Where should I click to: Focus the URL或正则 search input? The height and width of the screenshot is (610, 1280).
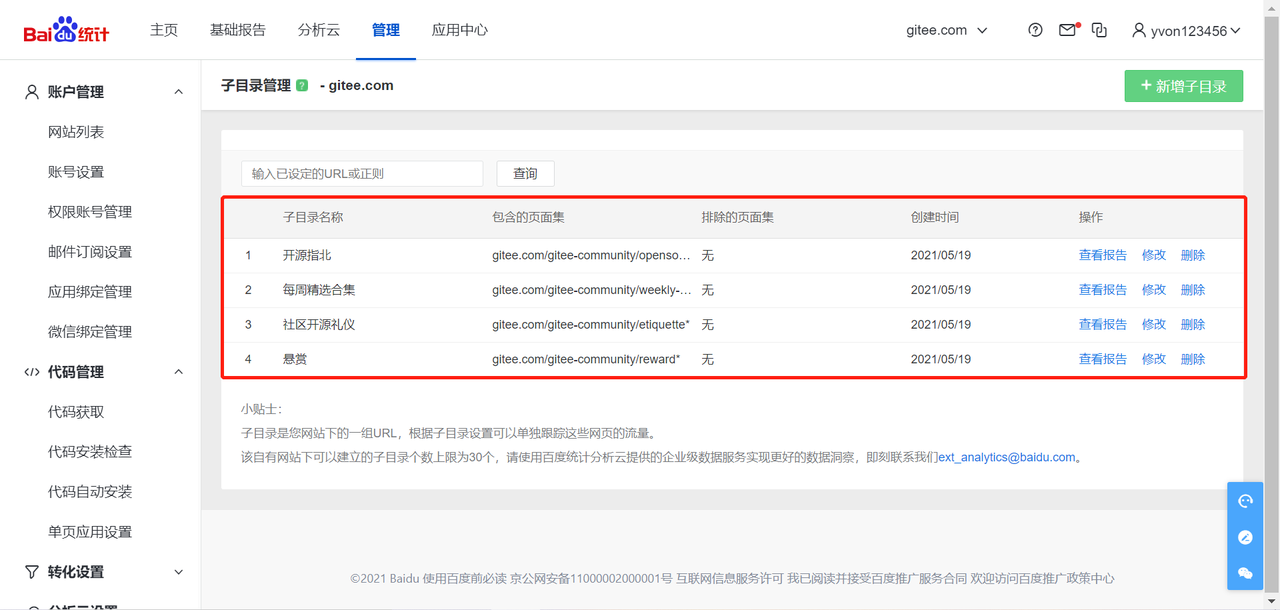362,173
